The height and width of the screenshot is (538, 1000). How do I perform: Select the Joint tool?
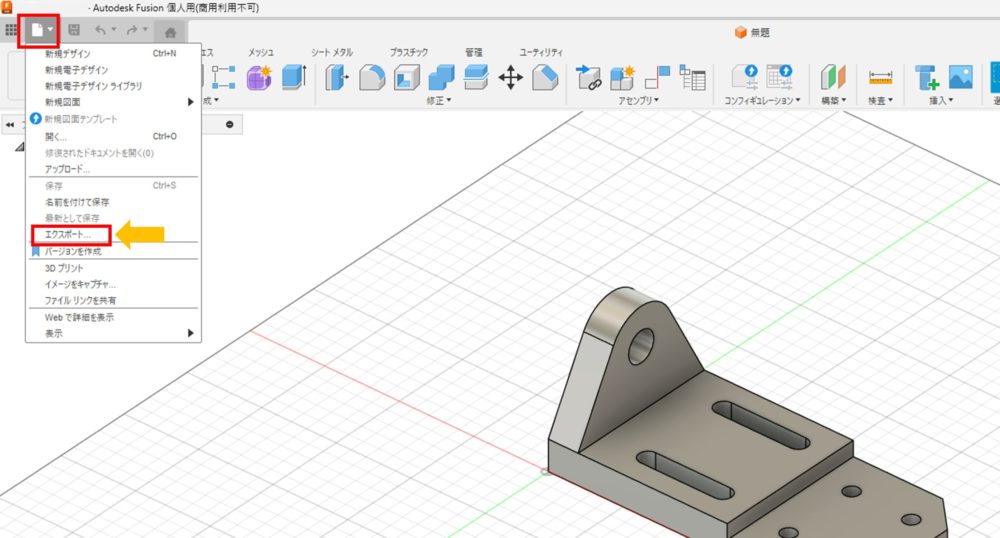658,78
